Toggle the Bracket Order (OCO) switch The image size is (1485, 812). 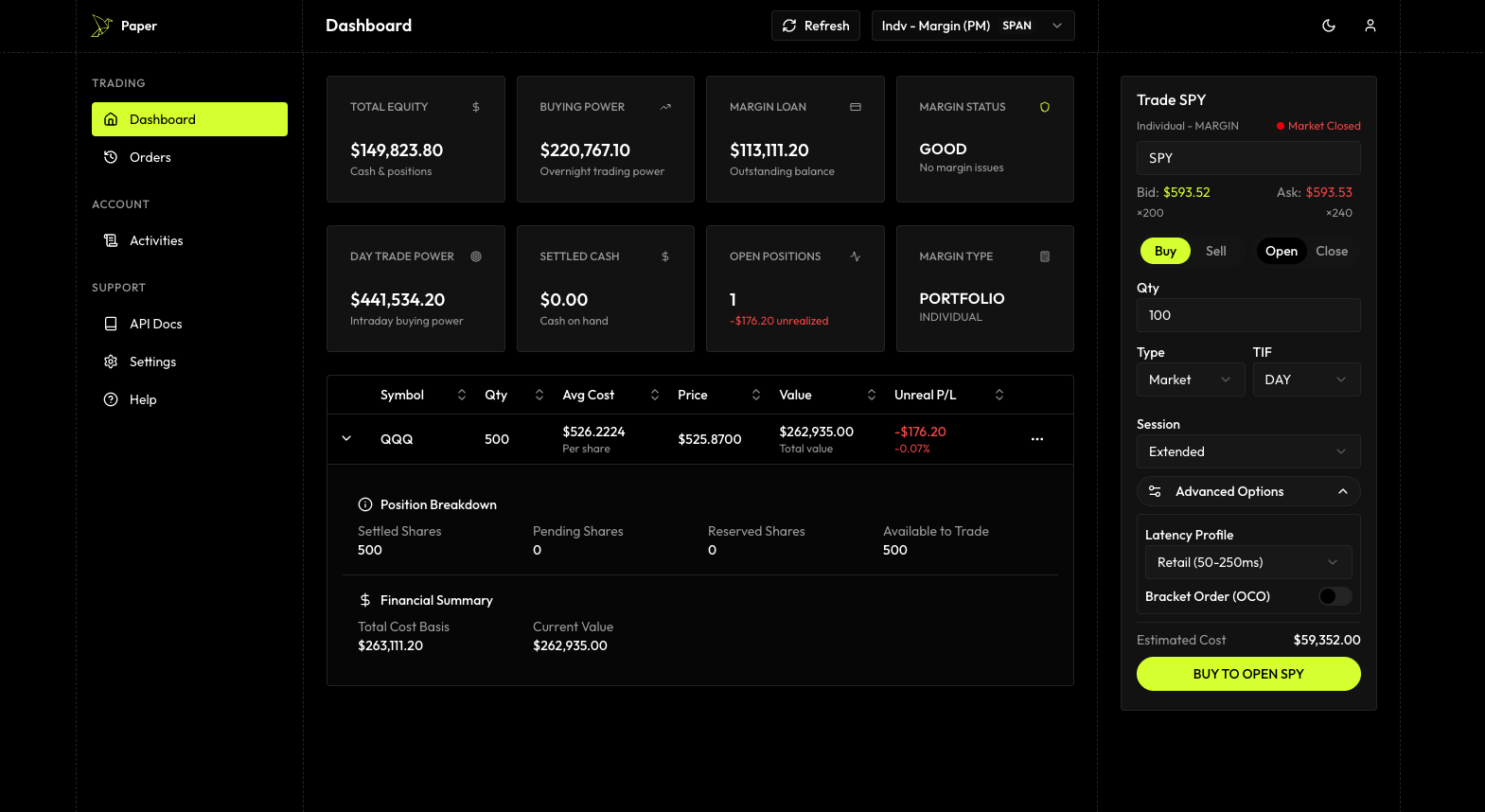1335,596
